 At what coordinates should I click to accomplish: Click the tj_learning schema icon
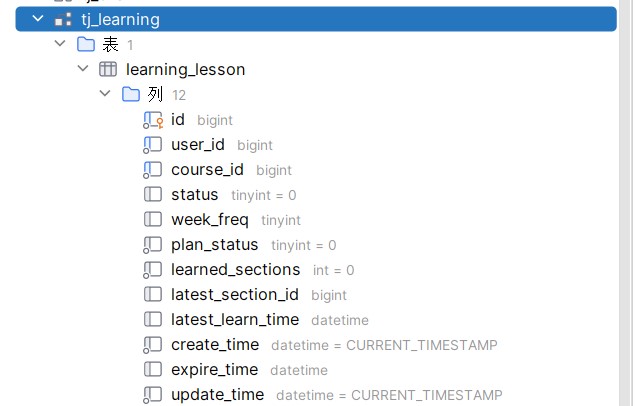(63, 19)
